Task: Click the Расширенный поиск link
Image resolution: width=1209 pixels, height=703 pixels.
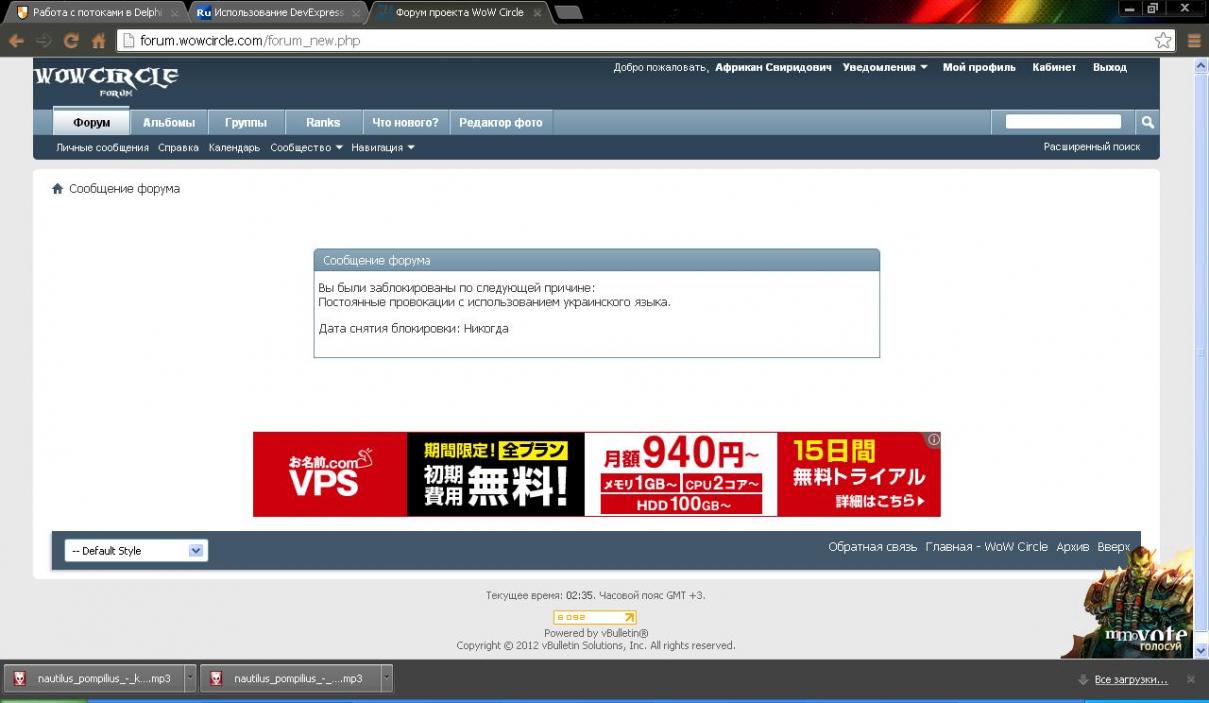Action: 1091,147
